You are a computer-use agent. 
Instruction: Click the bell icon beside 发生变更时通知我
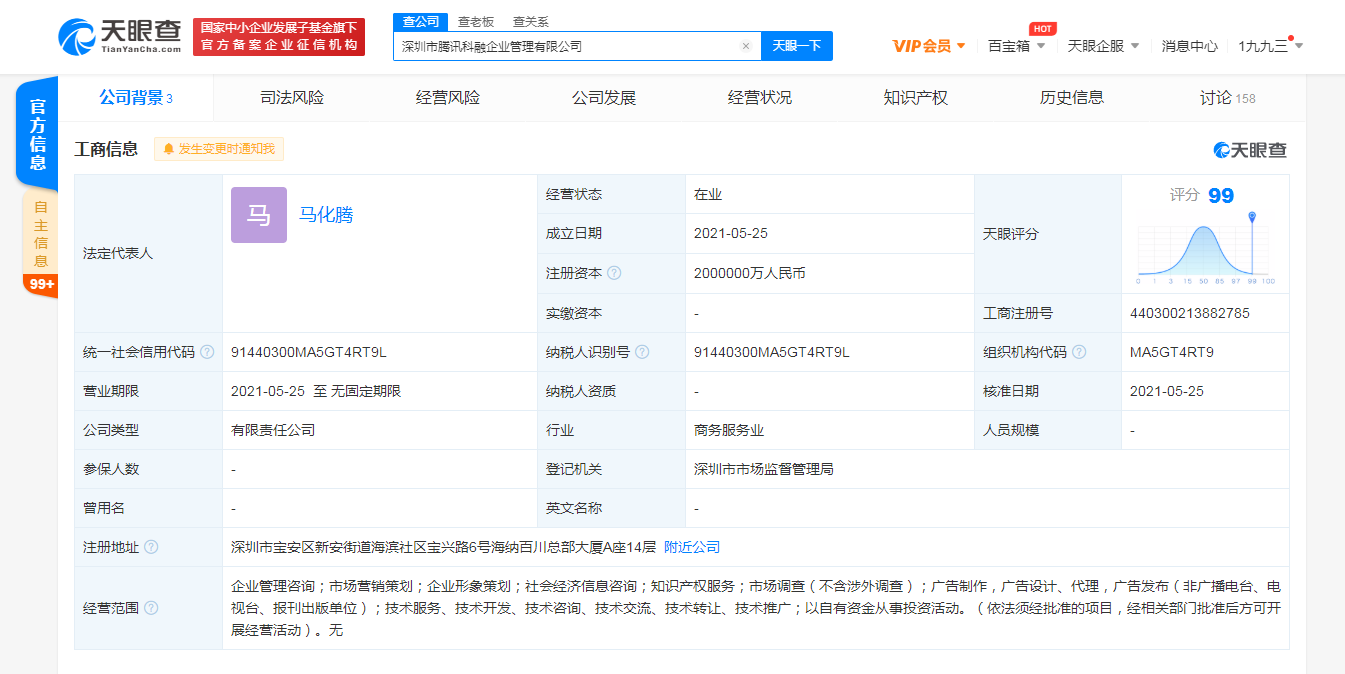pyautogui.click(x=170, y=149)
